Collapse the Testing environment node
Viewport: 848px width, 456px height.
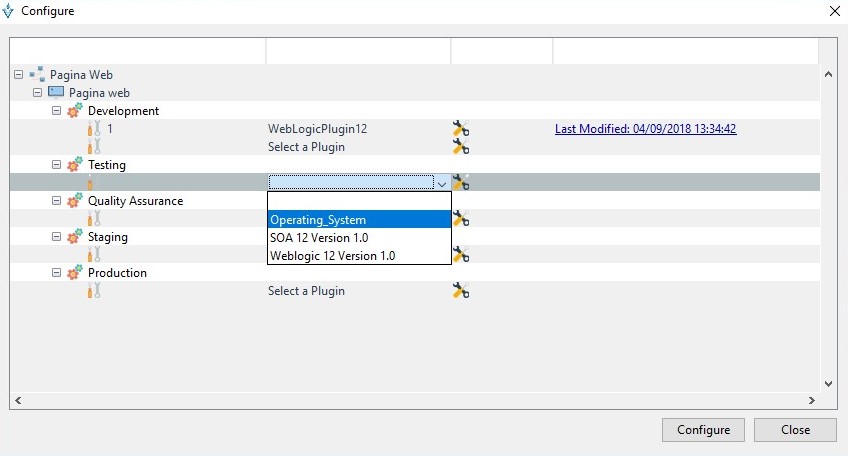[57, 165]
